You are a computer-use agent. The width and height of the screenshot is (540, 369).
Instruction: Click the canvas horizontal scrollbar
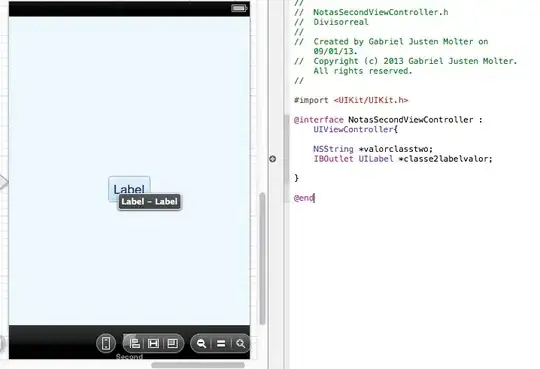198,365
